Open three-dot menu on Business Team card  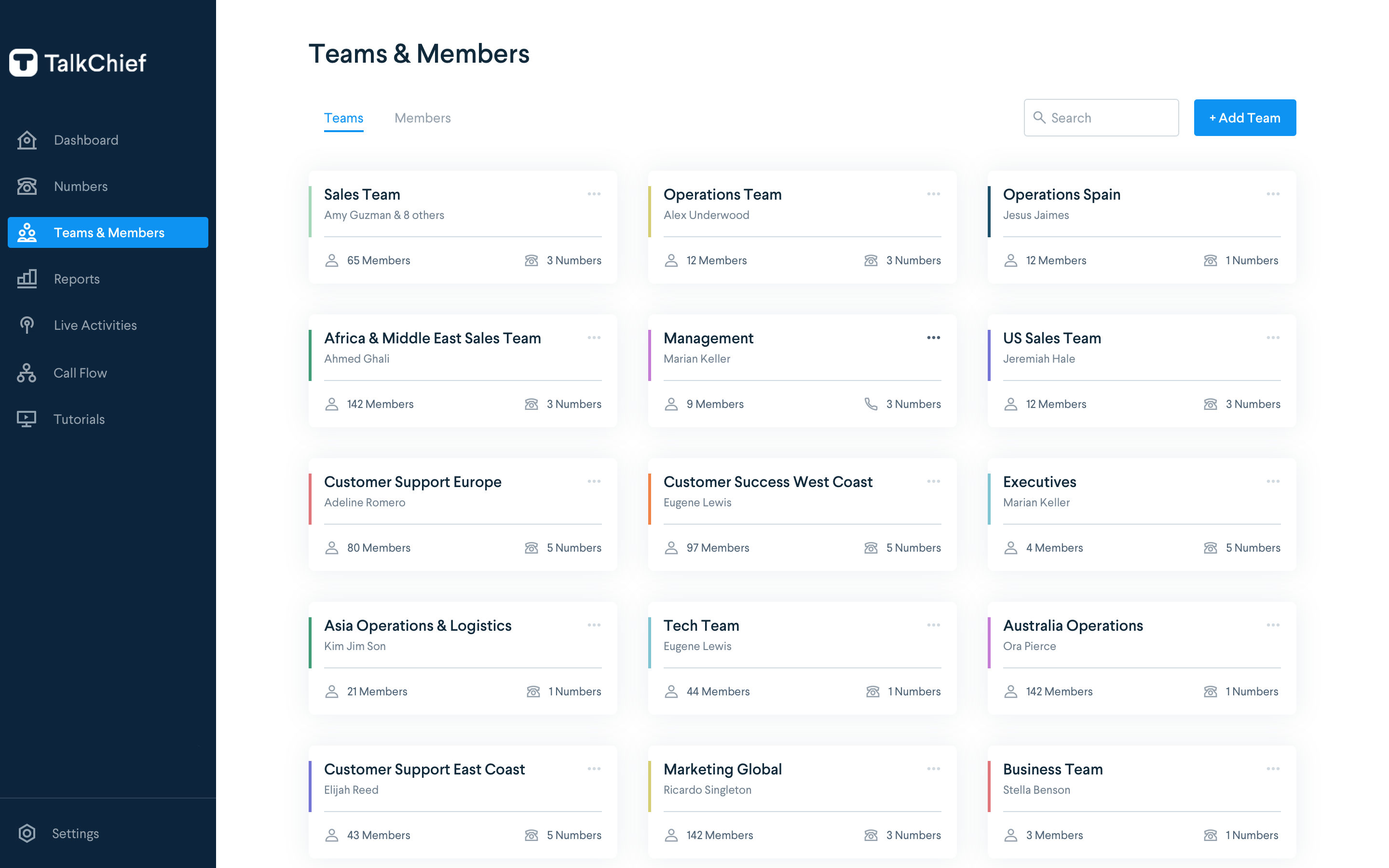coord(1273,769)
